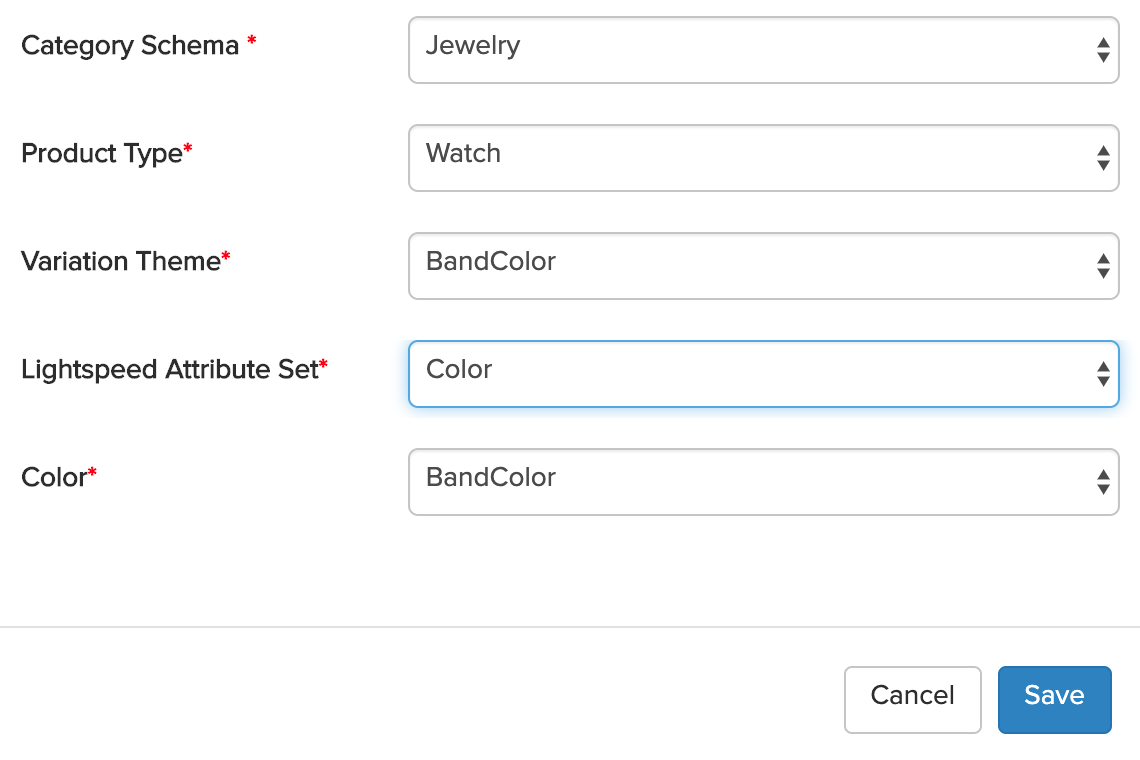This screenshot has height=760, width=1140.
Task: Click the arrows icon on Variation Theme select
Action: (x=1102, y=266)
